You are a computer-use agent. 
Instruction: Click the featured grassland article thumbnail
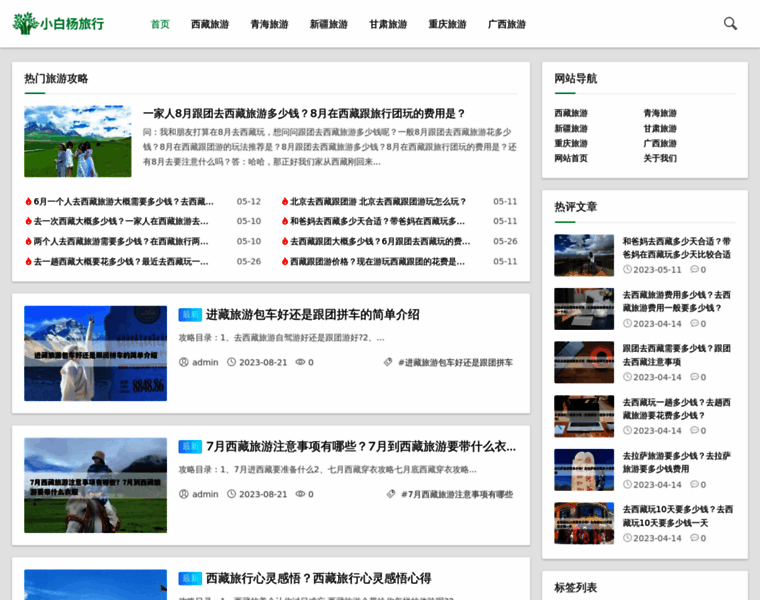point(78,141)
